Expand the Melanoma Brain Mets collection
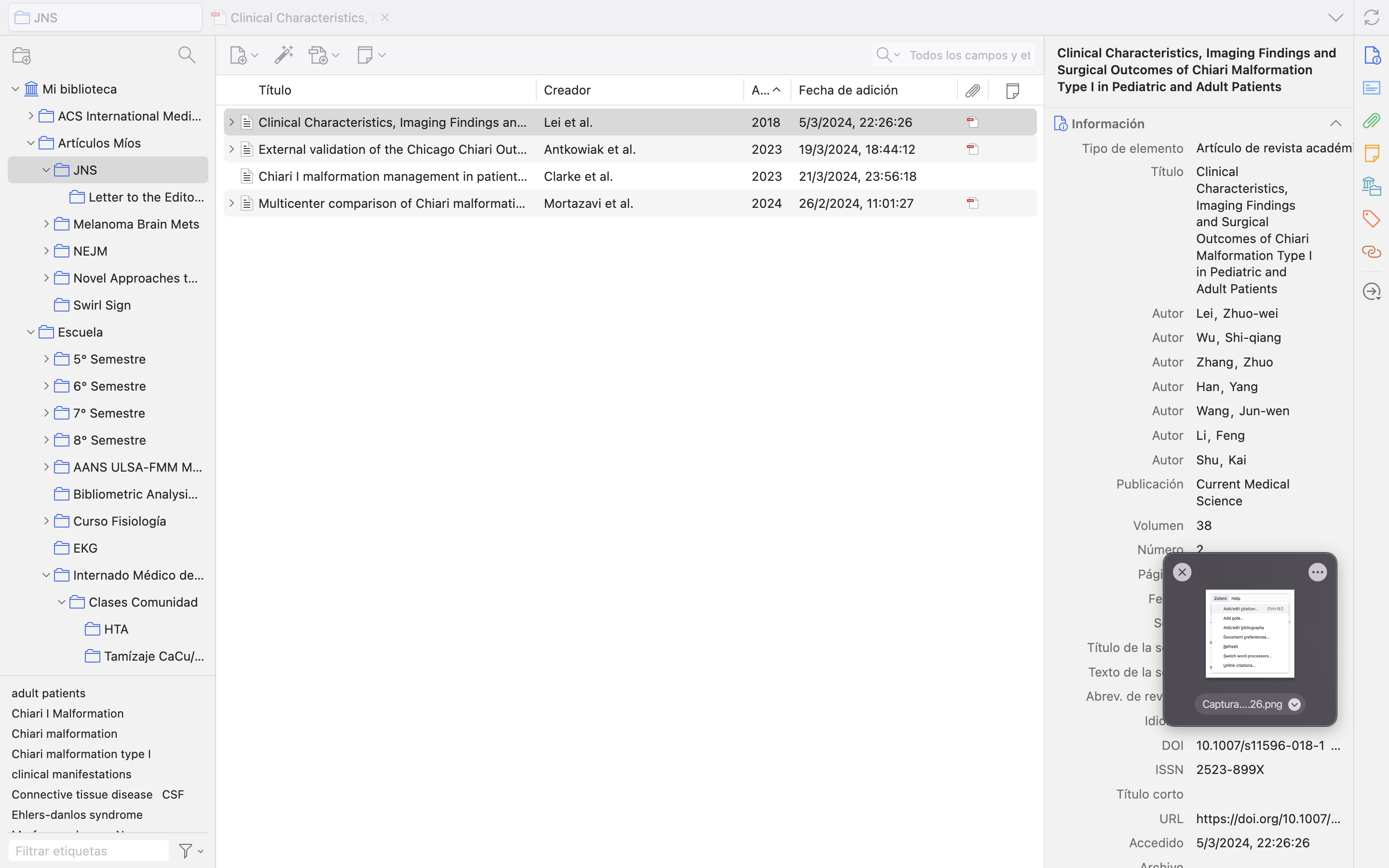Image resolution: width=1389 pixels, height=868 pixels. (x=46, y=224)
